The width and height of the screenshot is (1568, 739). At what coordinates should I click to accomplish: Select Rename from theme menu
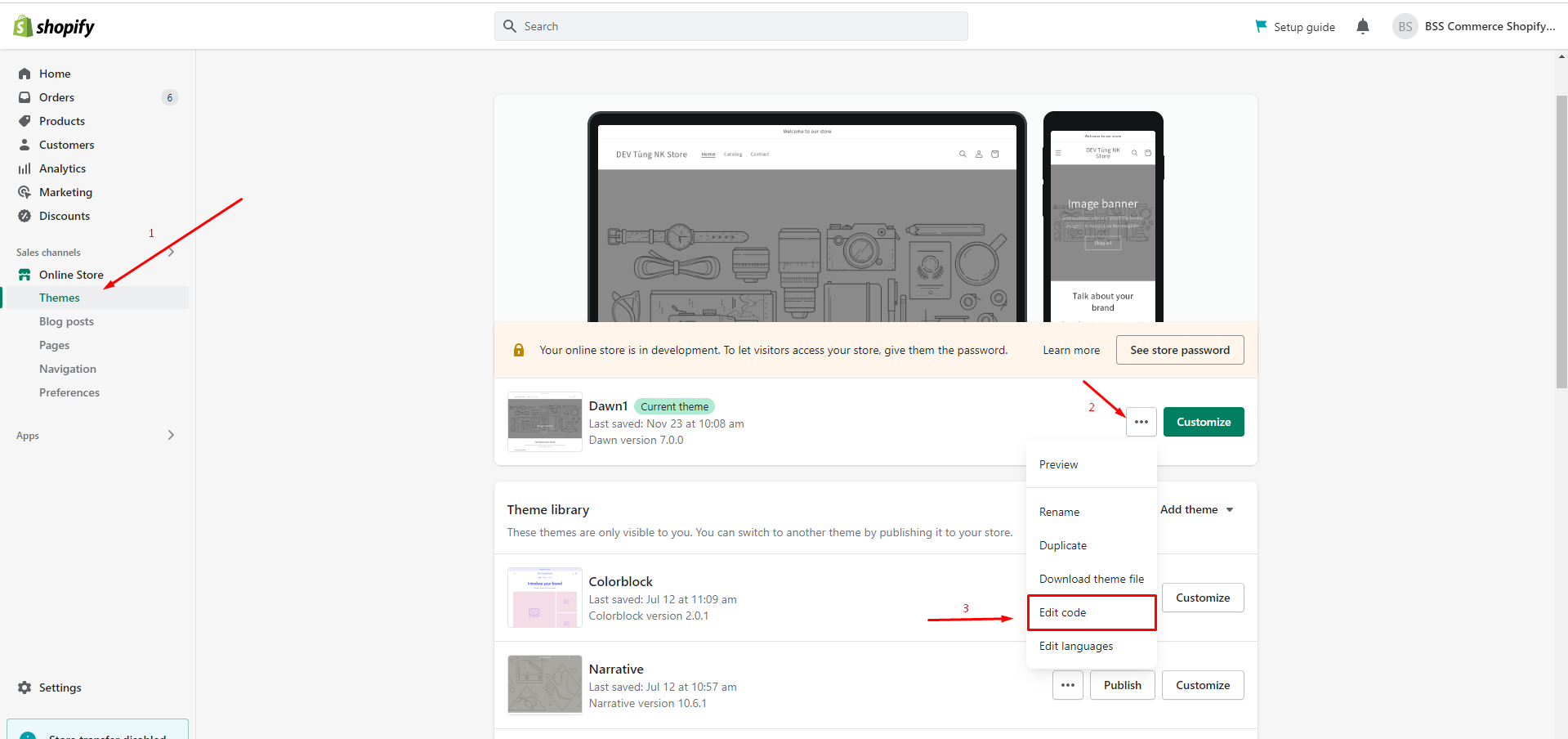[1092, 512]
